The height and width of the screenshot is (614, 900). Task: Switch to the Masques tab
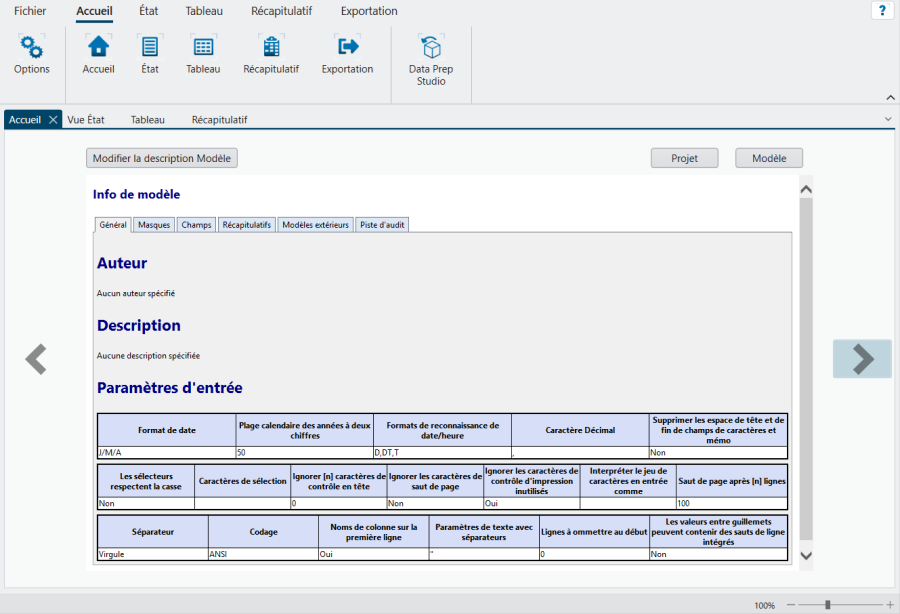pos(154,225)
